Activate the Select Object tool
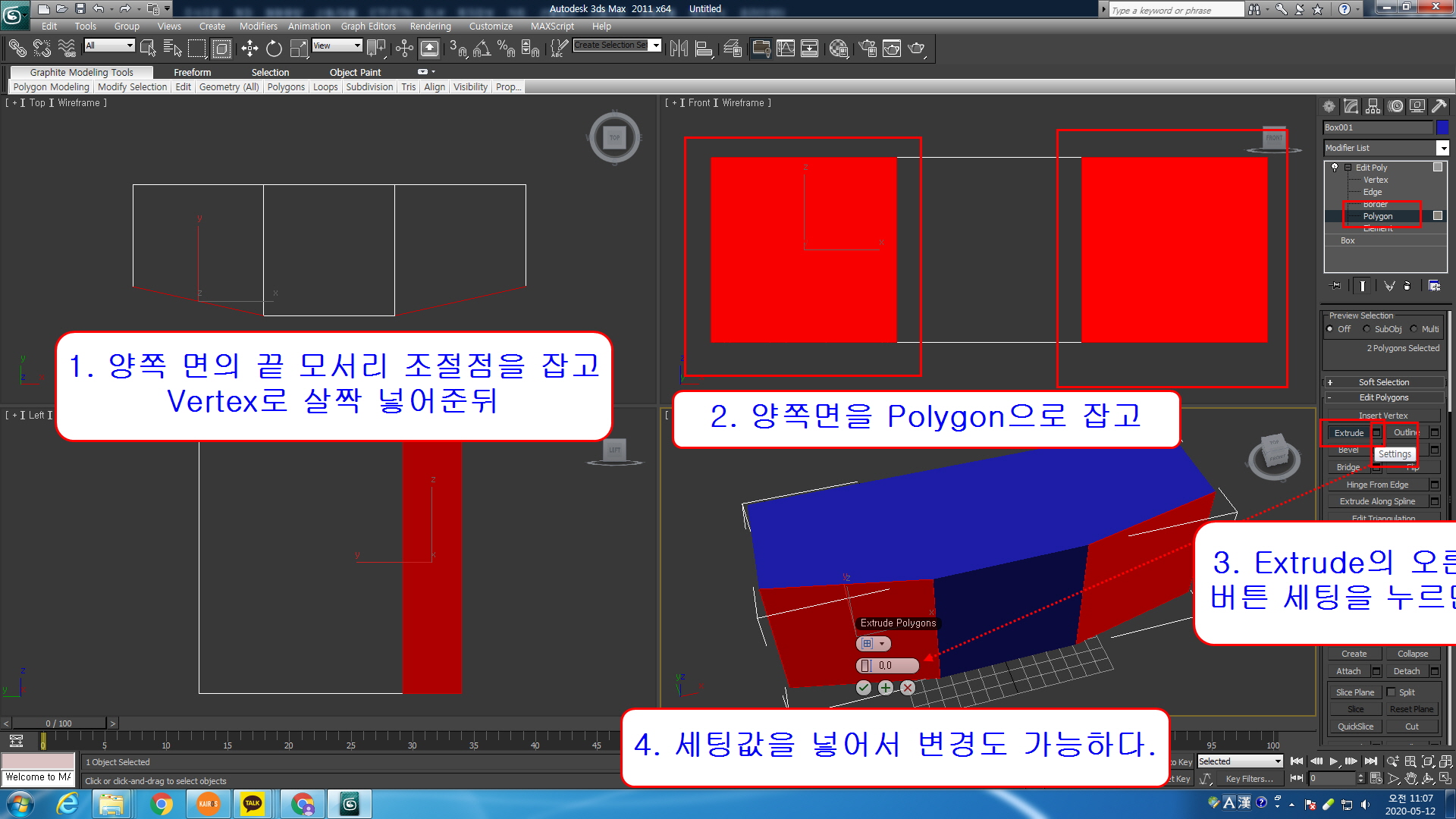Screen dimensions: 1456x819 pos(148,49)
